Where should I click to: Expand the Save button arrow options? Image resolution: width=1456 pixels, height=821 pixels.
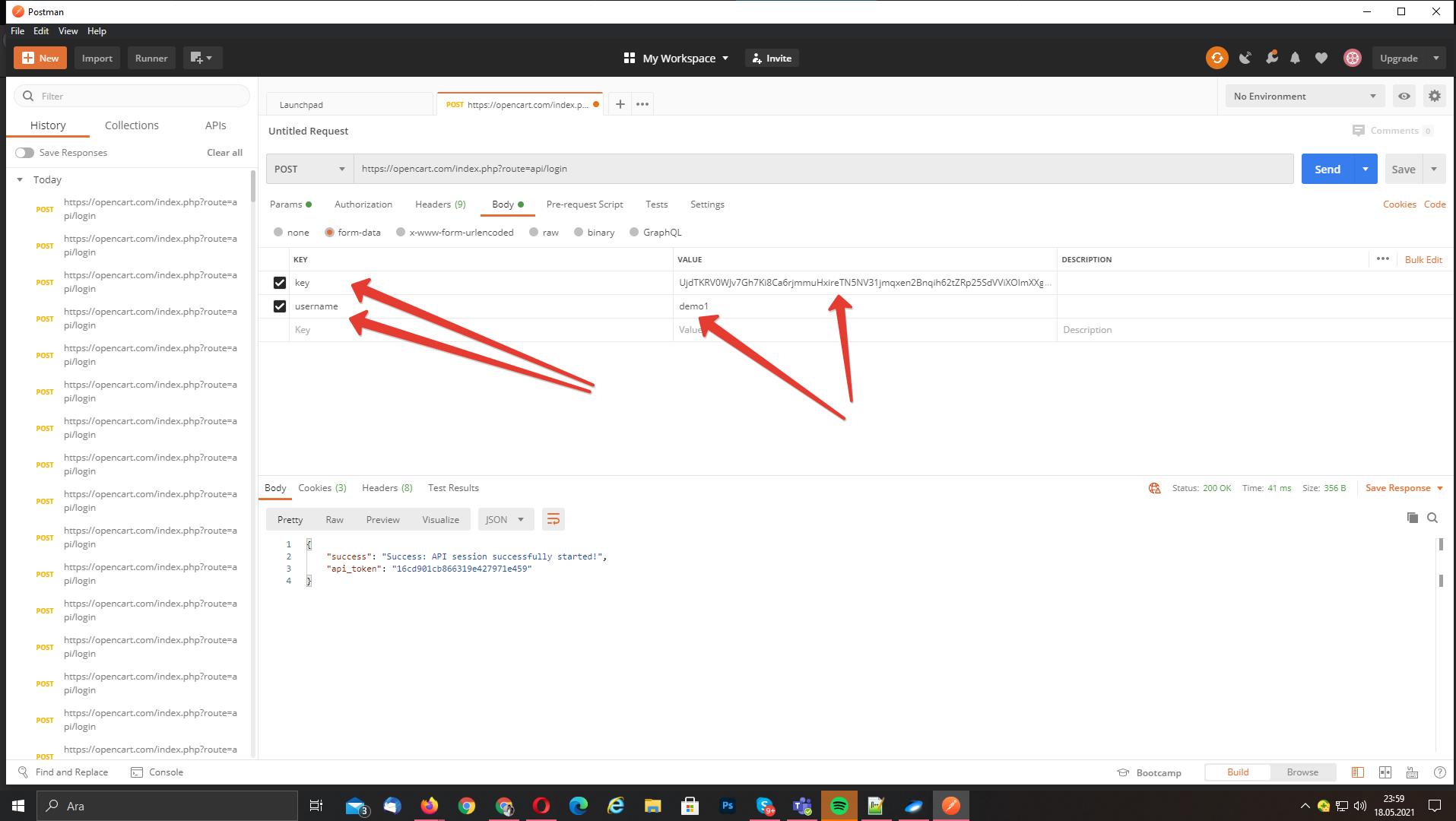click(x=1434, y=169)
